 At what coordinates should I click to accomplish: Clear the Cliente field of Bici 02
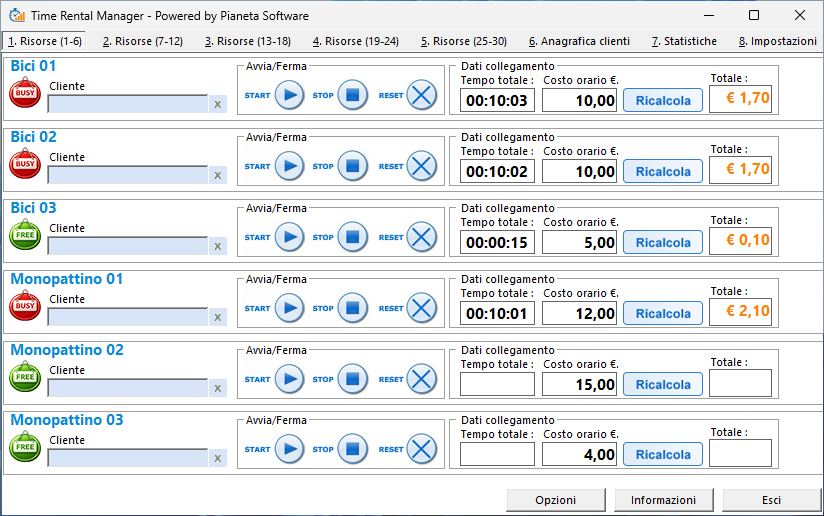(218, 175)
